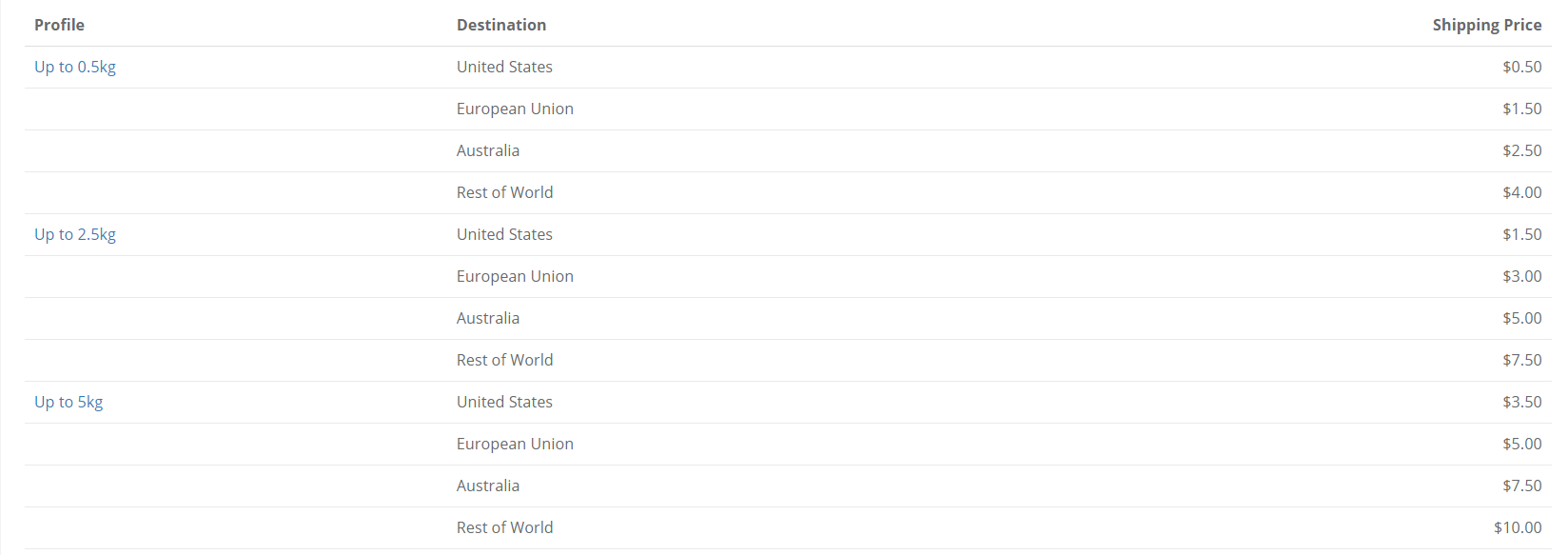
Task: Select United States row priced $1.50
Action: [x=788, y=234]
